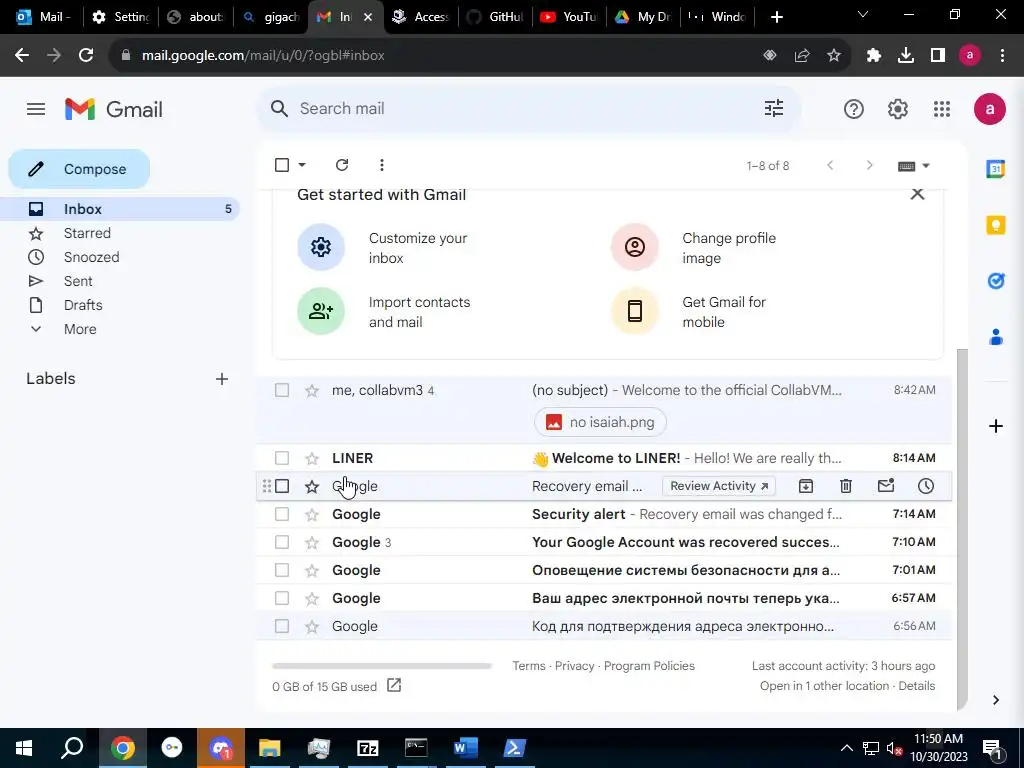
Task: Mark the hovered Recovery email as unread
Action: [x=886, y=486]
